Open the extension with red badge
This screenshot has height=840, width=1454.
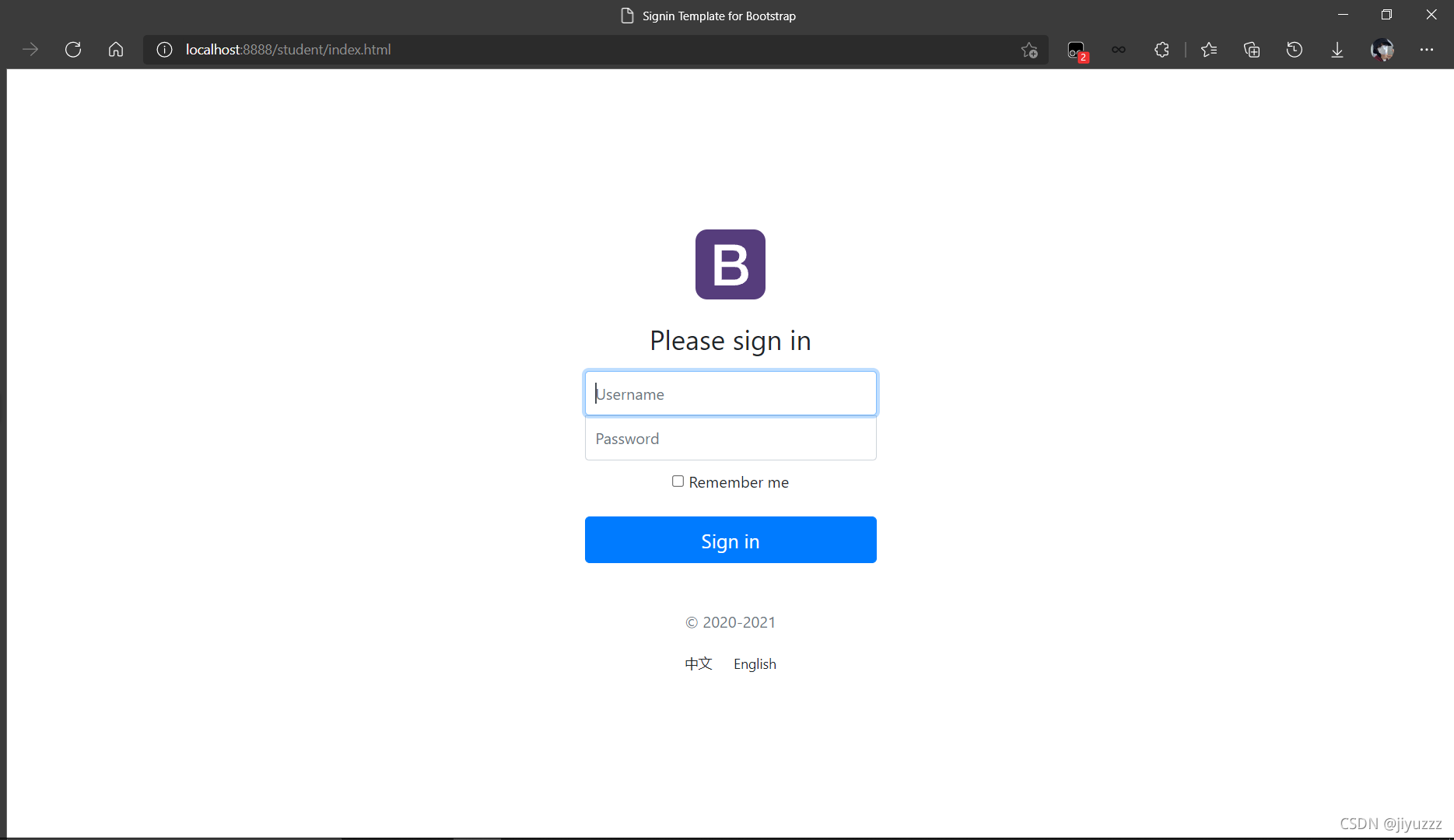1077,51
